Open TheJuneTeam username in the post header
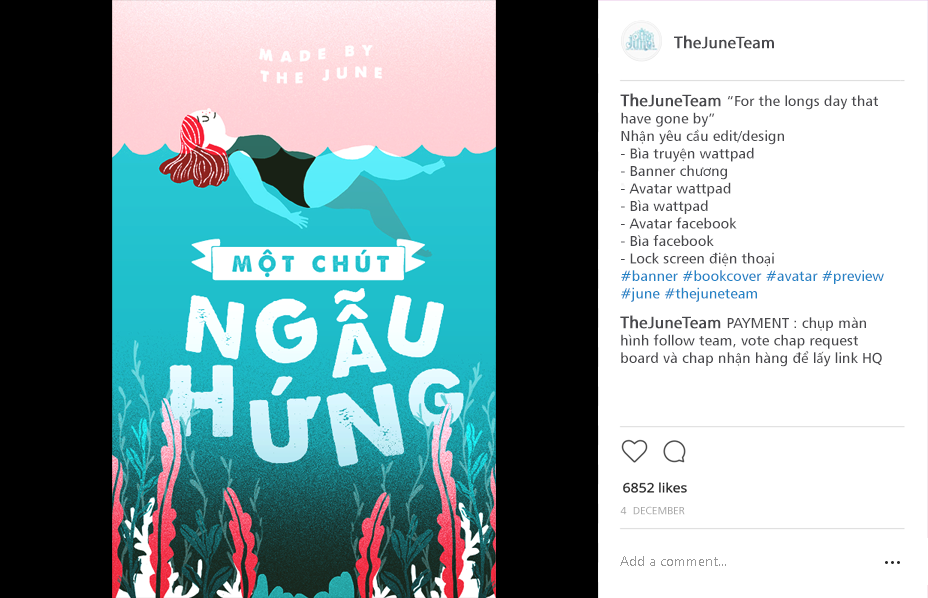This screenshot has width=928, height=598. coord(724,43)
